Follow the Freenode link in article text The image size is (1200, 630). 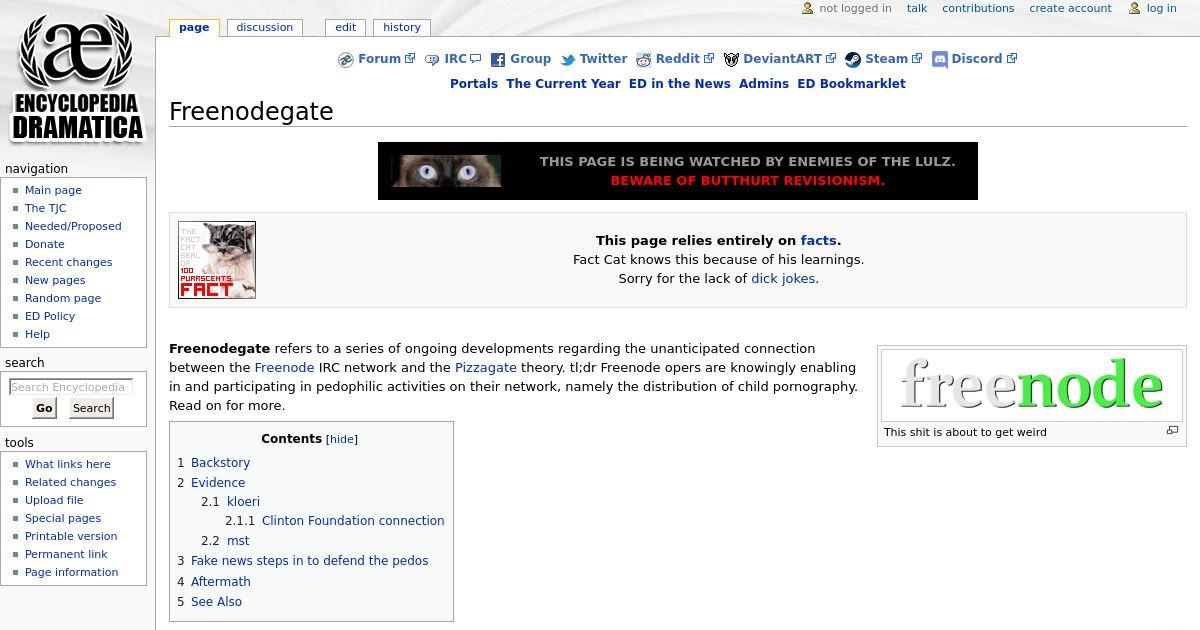(x=284, y=367)
